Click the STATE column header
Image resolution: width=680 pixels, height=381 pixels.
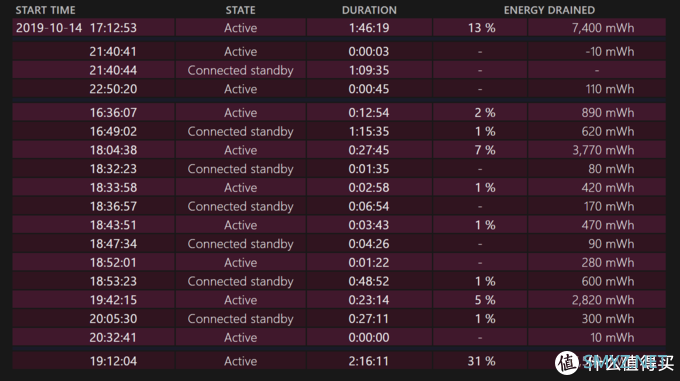pos(240,10)
